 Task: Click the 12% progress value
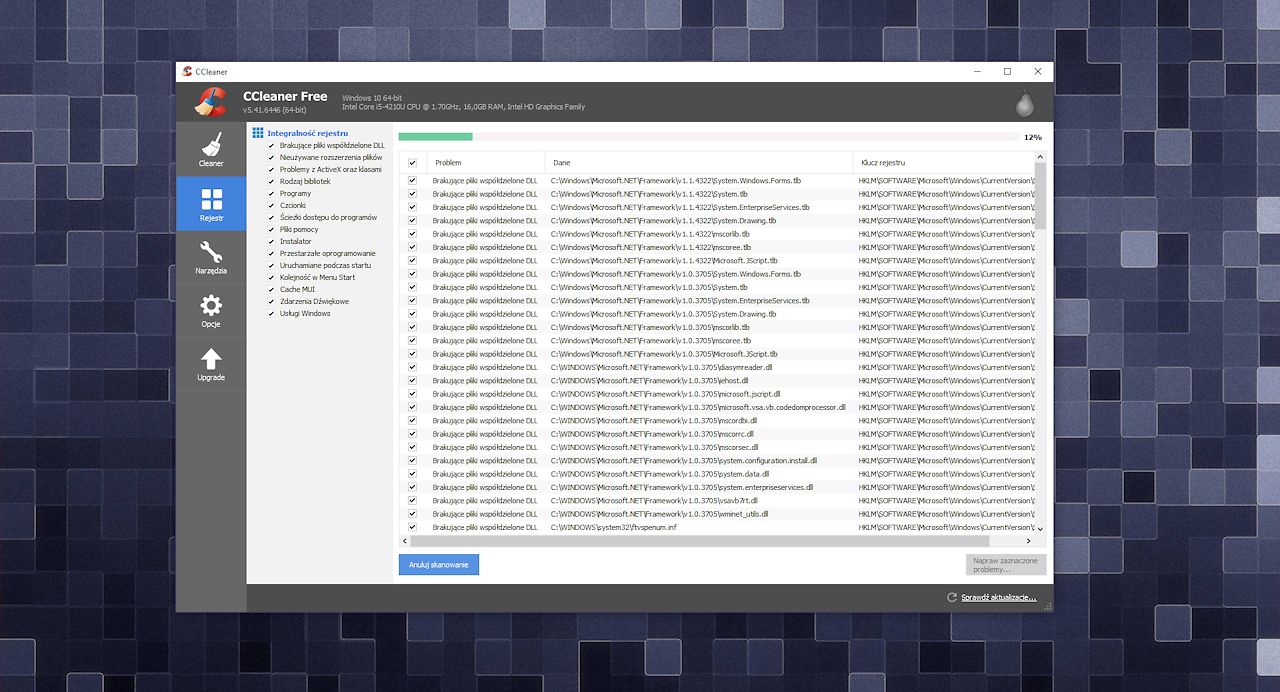1033,137
